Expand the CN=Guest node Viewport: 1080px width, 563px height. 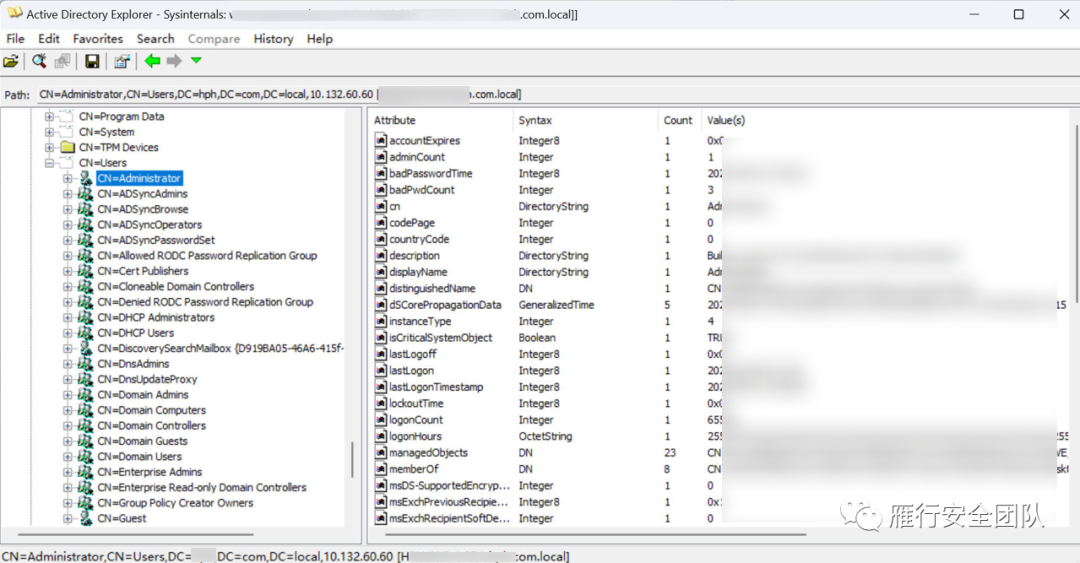68,519
